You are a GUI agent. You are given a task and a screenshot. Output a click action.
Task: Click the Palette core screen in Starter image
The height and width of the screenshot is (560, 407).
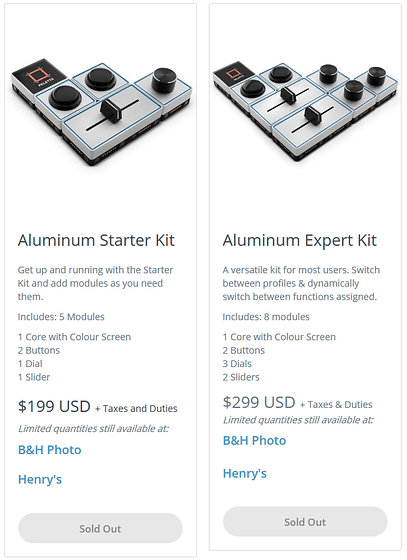click(39, 76)
